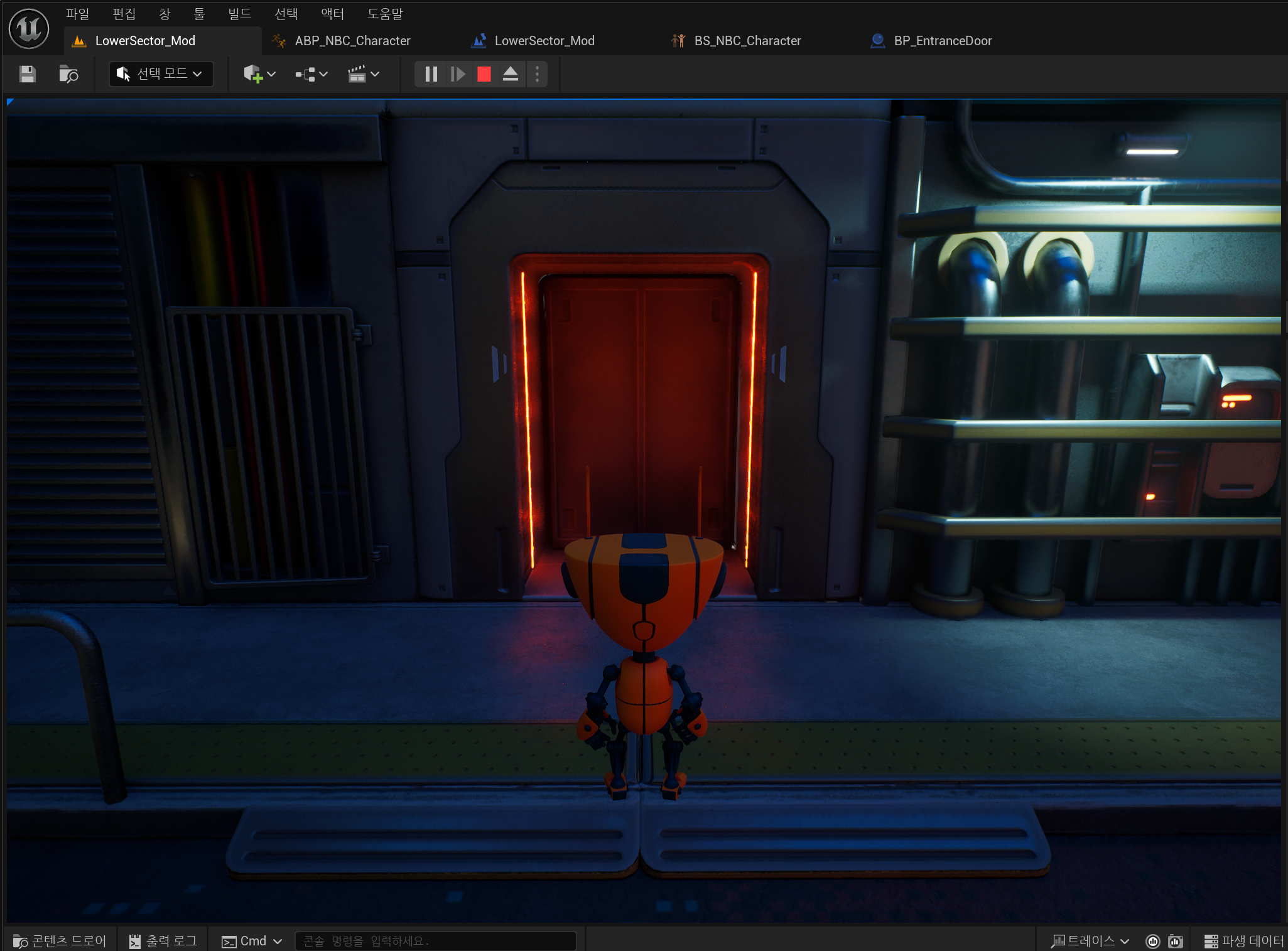This screenshot has width=1288, height=951.
Task: Open the 콘텐츠 드로어 panel
Action: click(60, 940)
